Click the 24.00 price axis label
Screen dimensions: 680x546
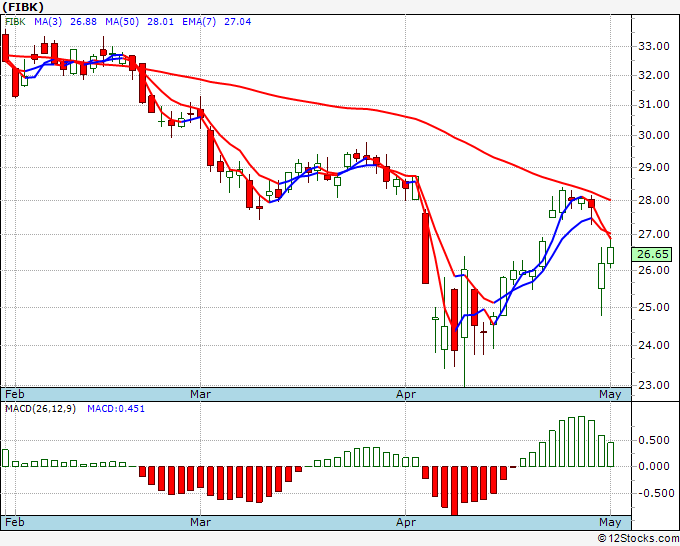point(654,345)
